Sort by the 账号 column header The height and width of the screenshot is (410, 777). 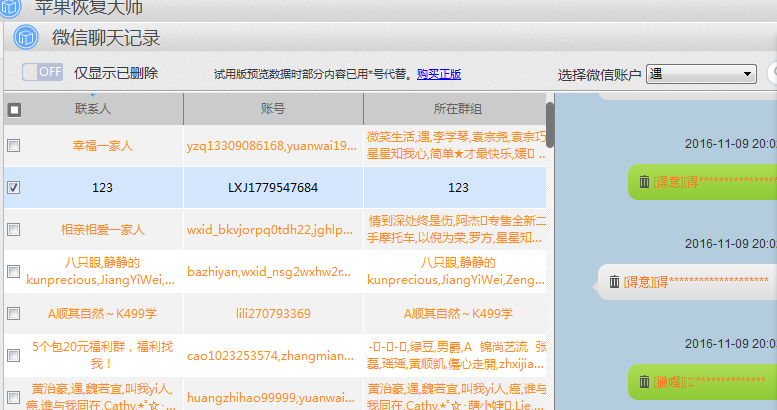click(273, 109)
